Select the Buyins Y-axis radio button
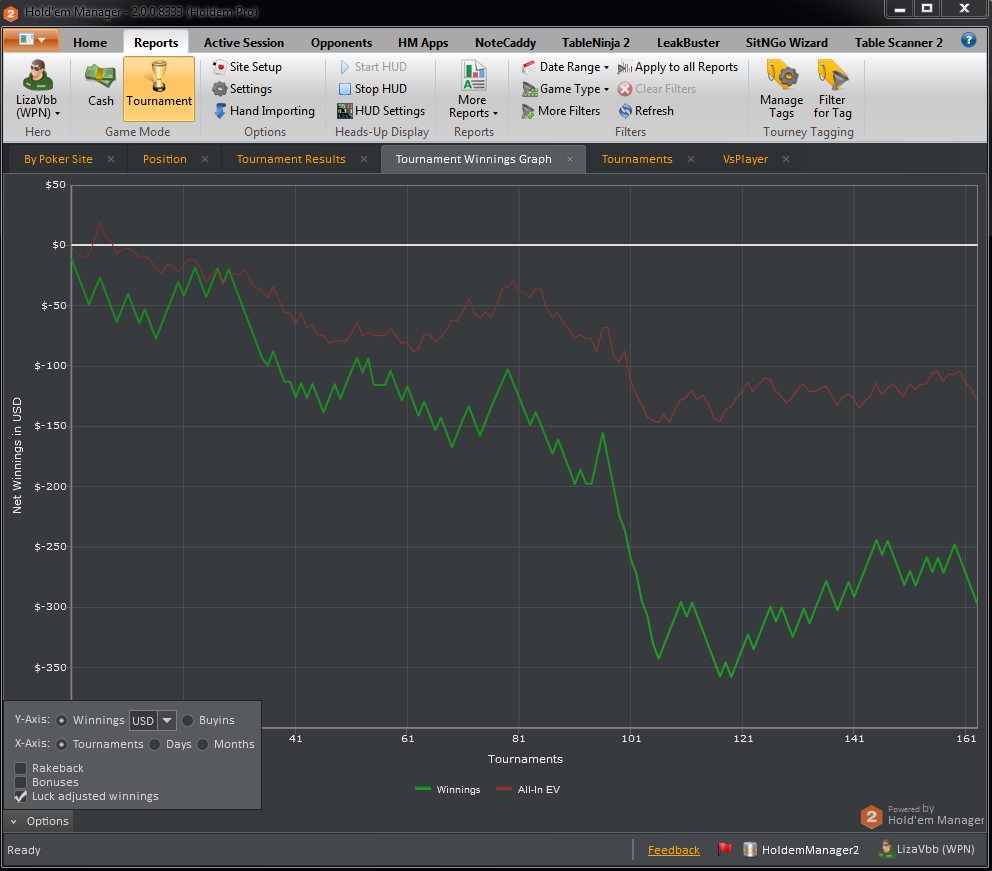 coord(188,720)
